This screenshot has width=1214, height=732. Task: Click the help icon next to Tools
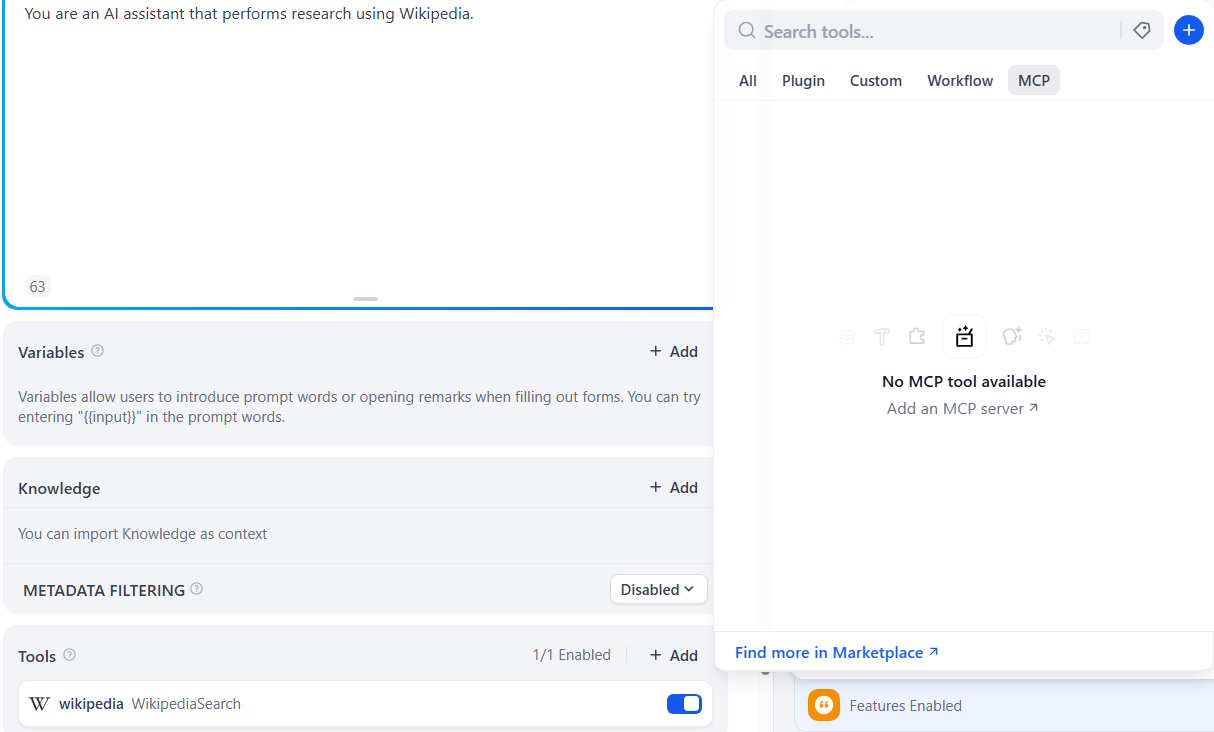[x=69, y=655]
